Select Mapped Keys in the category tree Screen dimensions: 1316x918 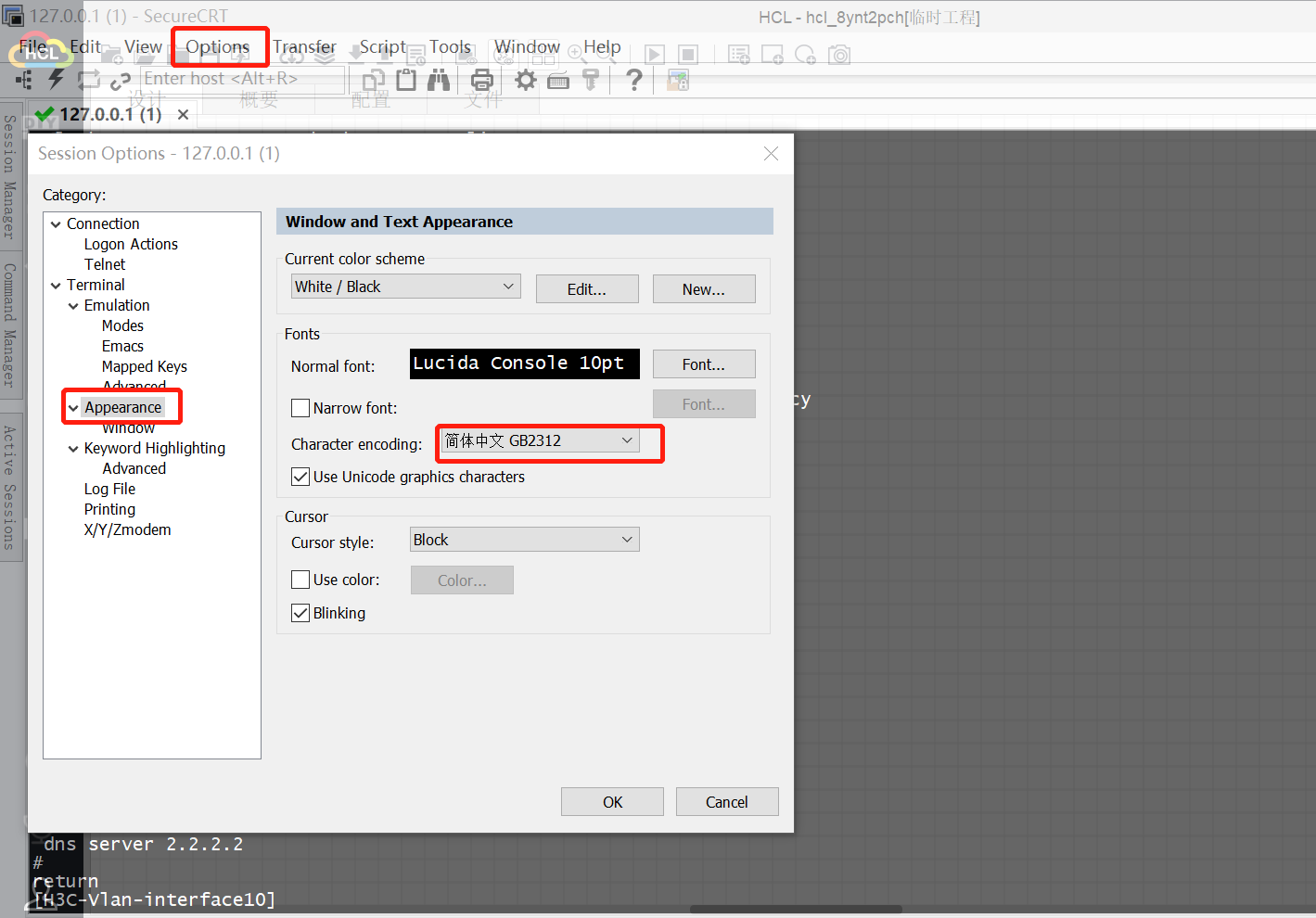(x=145, y=367)
